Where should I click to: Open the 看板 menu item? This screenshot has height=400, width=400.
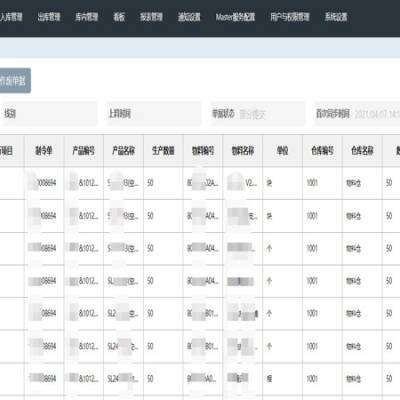[119, 17]
